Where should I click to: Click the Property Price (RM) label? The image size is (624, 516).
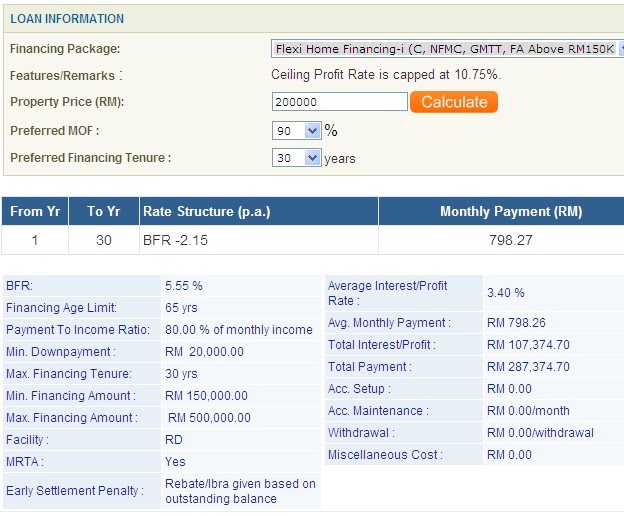click(x=67, y=101)
